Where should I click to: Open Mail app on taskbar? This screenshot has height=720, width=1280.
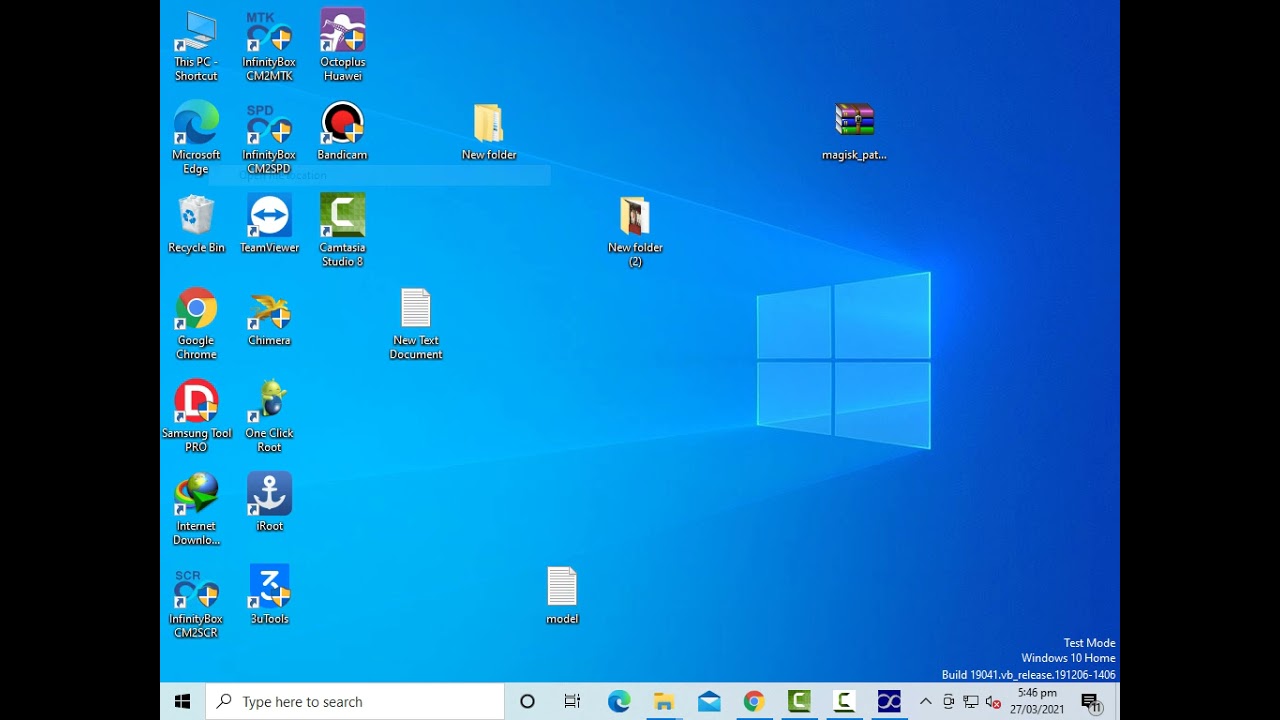click(x=709, y=702)
